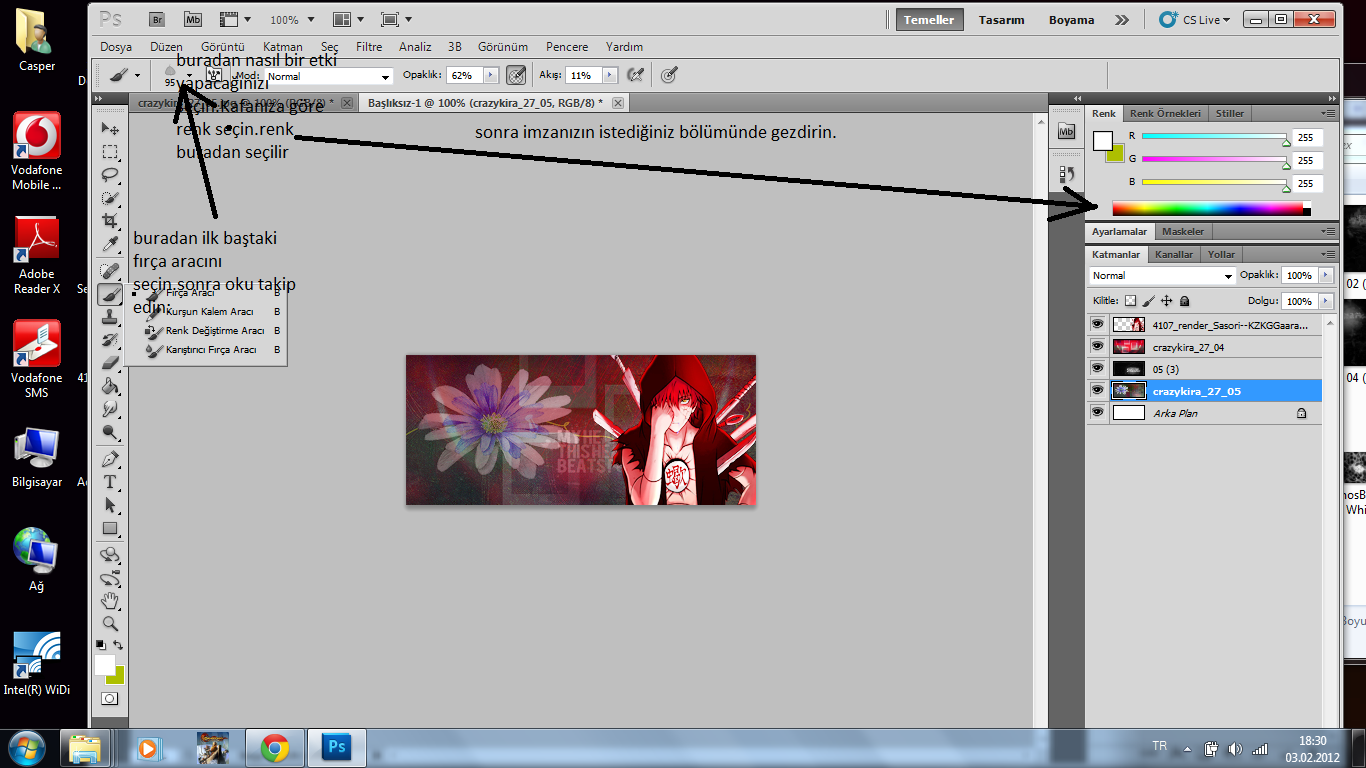
Task: Open the Katman menu
Action: pos(283,47)
